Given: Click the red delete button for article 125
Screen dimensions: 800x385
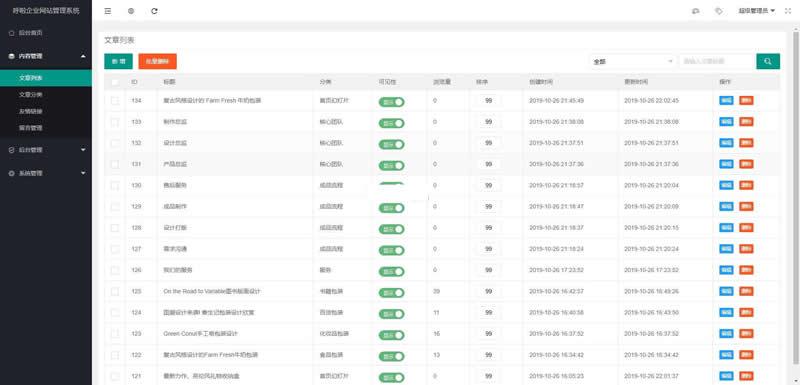Looking at the screenshot, I should tap(746, 291).
